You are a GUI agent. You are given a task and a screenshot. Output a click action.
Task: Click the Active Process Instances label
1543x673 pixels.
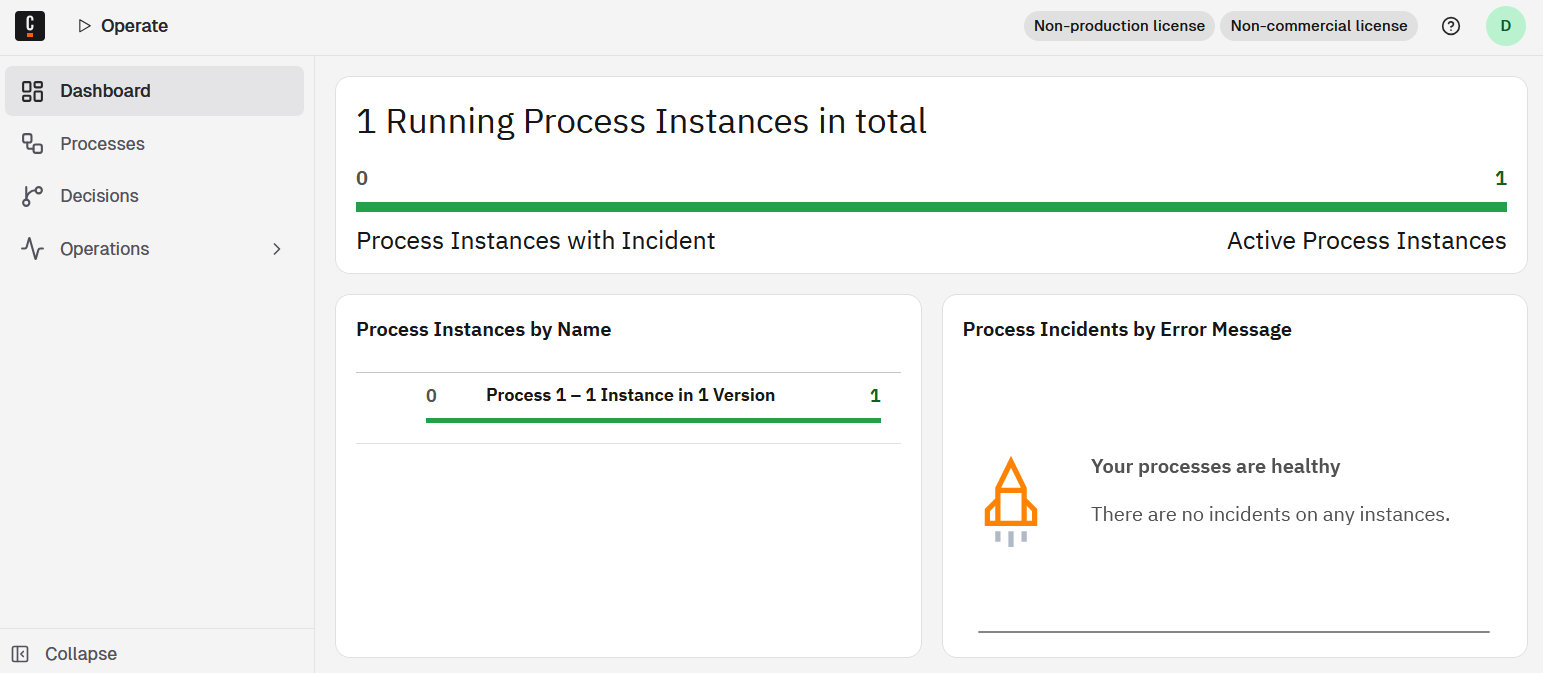(1366, 241)
